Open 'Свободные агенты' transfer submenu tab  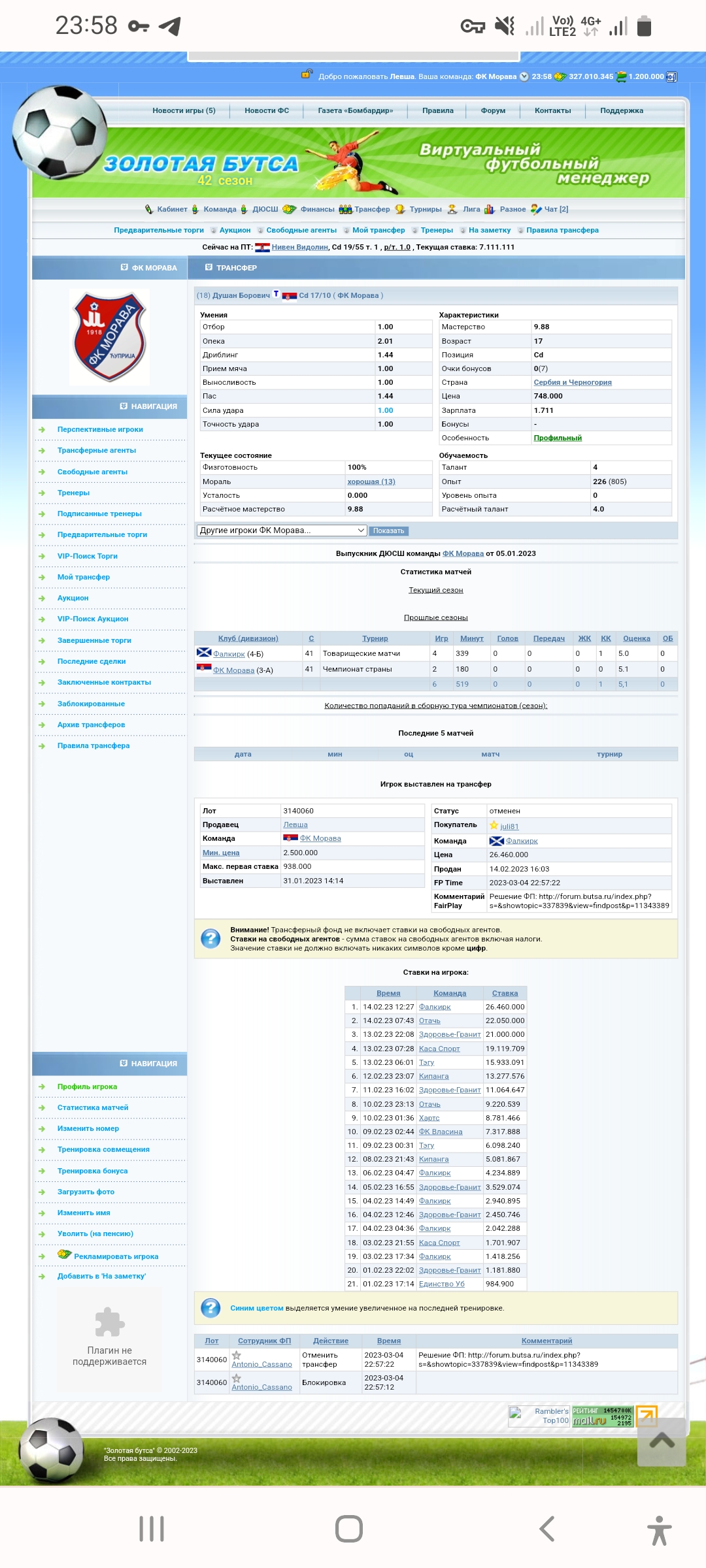click(x=301, y=230)
